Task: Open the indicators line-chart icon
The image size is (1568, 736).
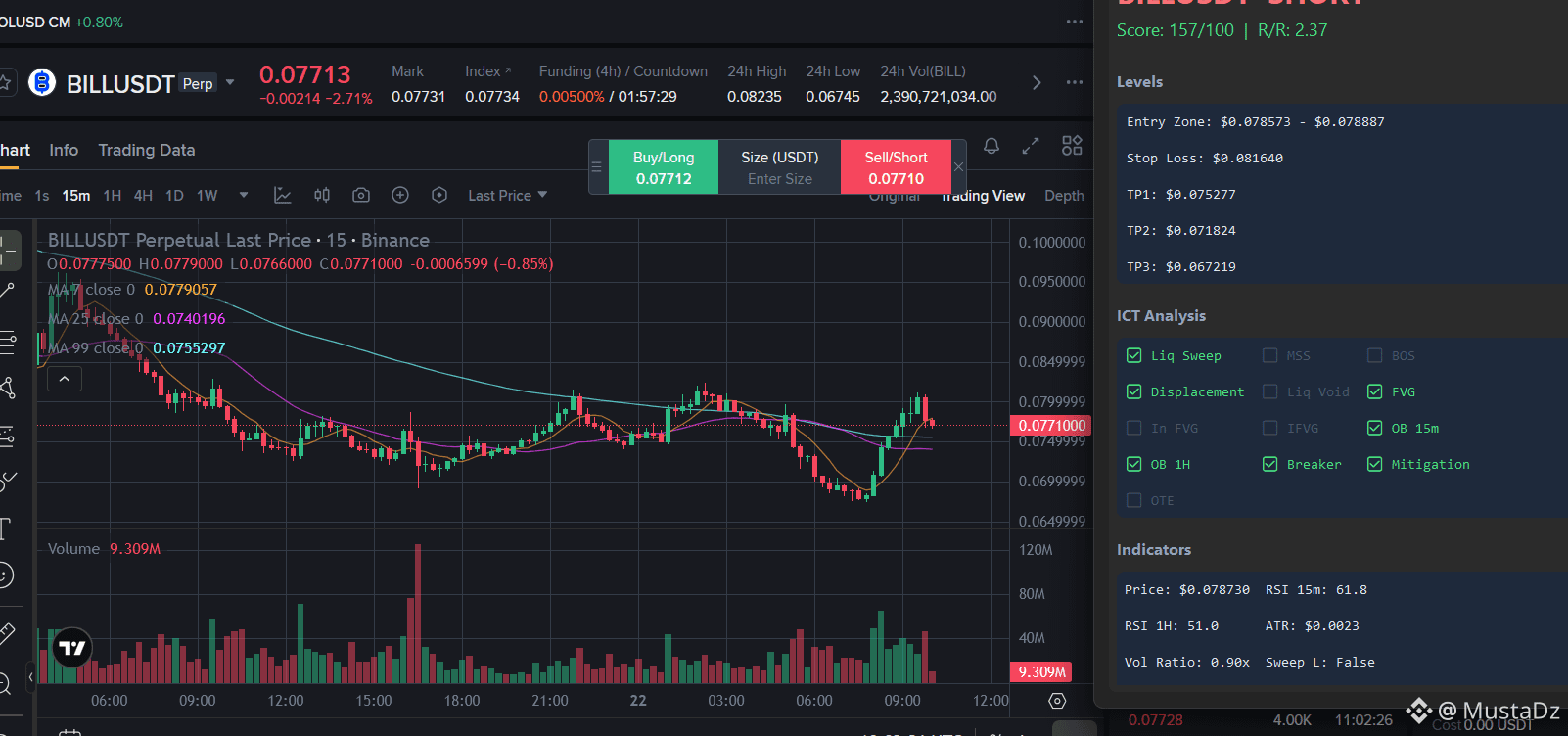Action: coord(283,196)
